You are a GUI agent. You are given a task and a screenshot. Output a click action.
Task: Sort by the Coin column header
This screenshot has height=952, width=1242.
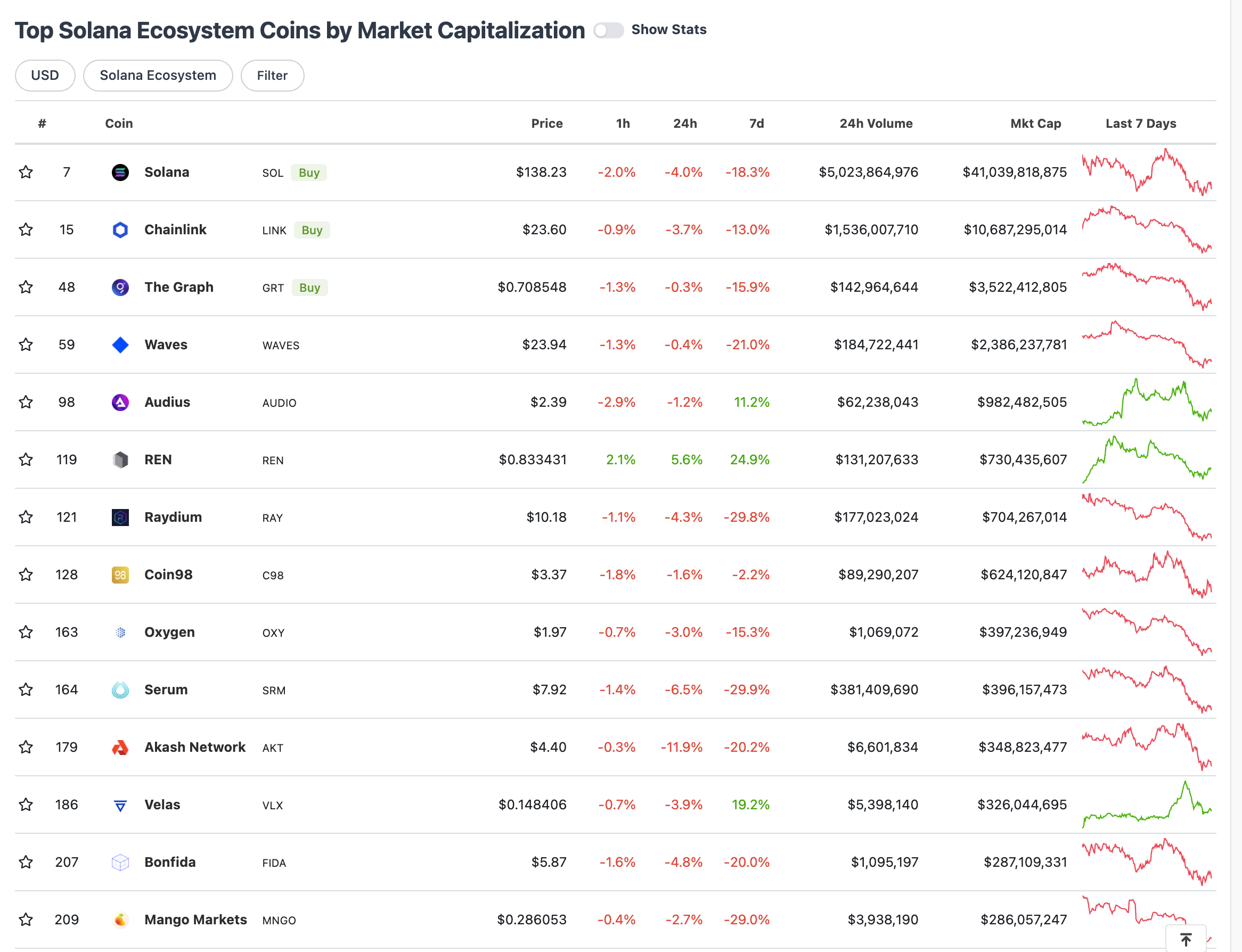click(119, 124)
